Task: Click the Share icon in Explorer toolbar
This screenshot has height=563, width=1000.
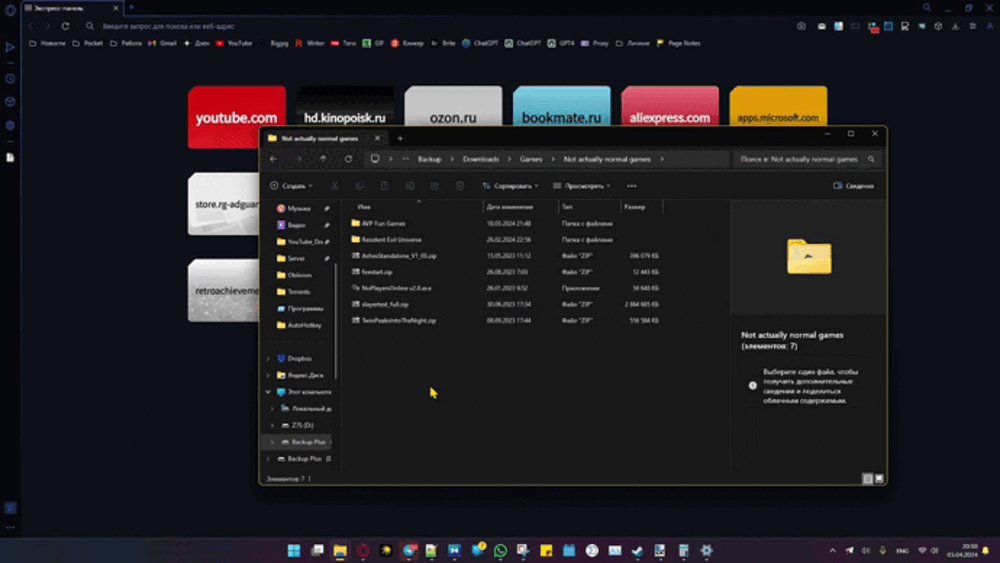Action: (x=434, y=186)
